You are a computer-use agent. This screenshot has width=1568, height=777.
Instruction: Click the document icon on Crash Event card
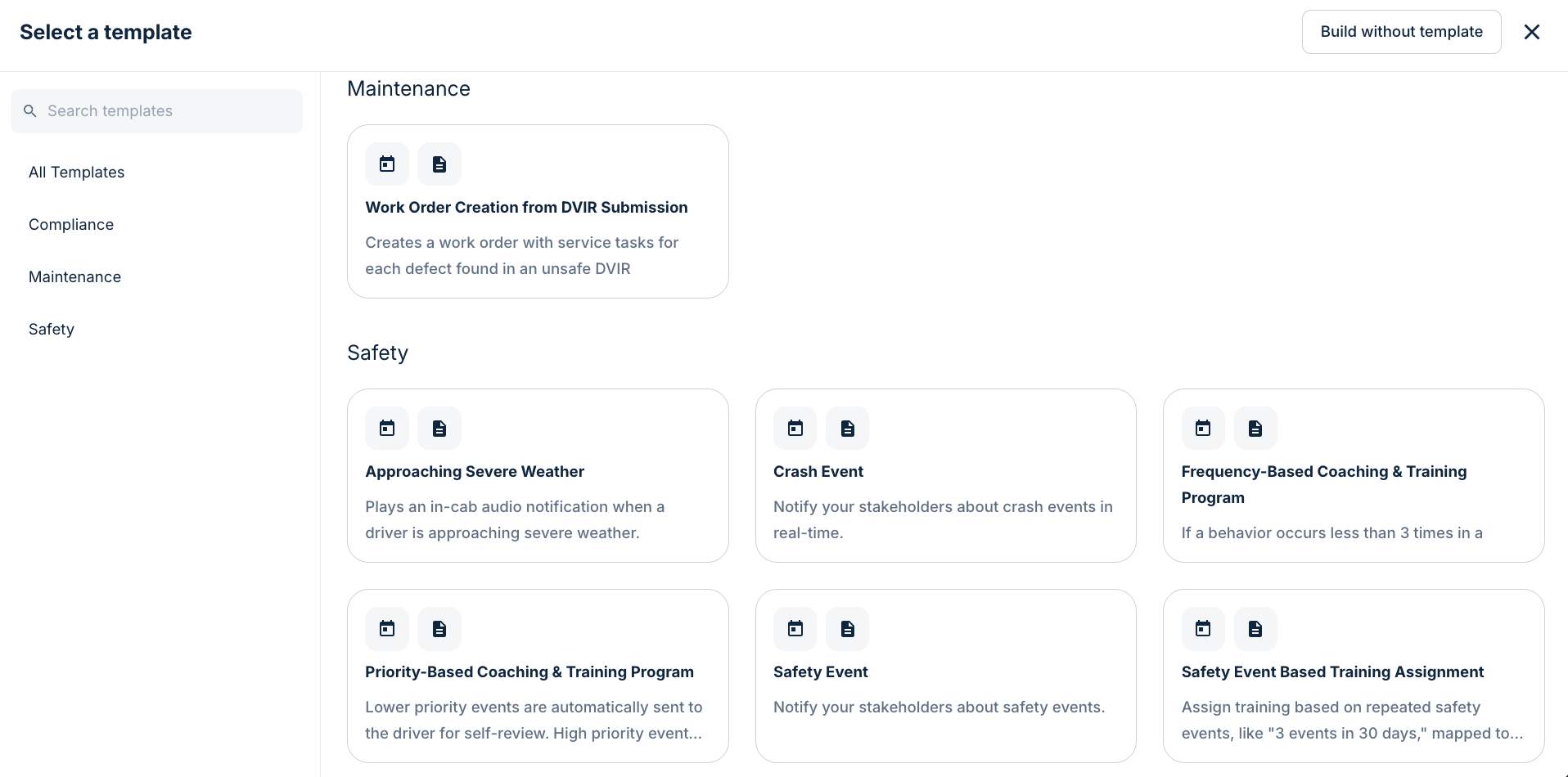coord(847,427)
